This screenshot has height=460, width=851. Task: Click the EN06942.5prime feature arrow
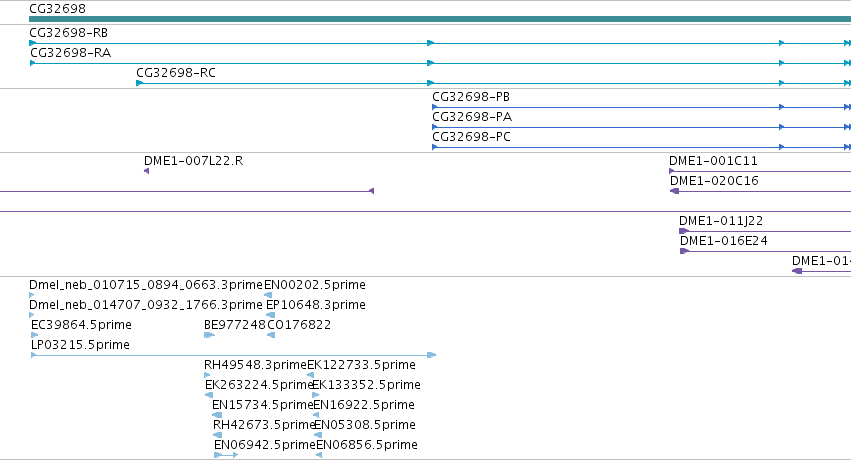[x=226, y=455]
